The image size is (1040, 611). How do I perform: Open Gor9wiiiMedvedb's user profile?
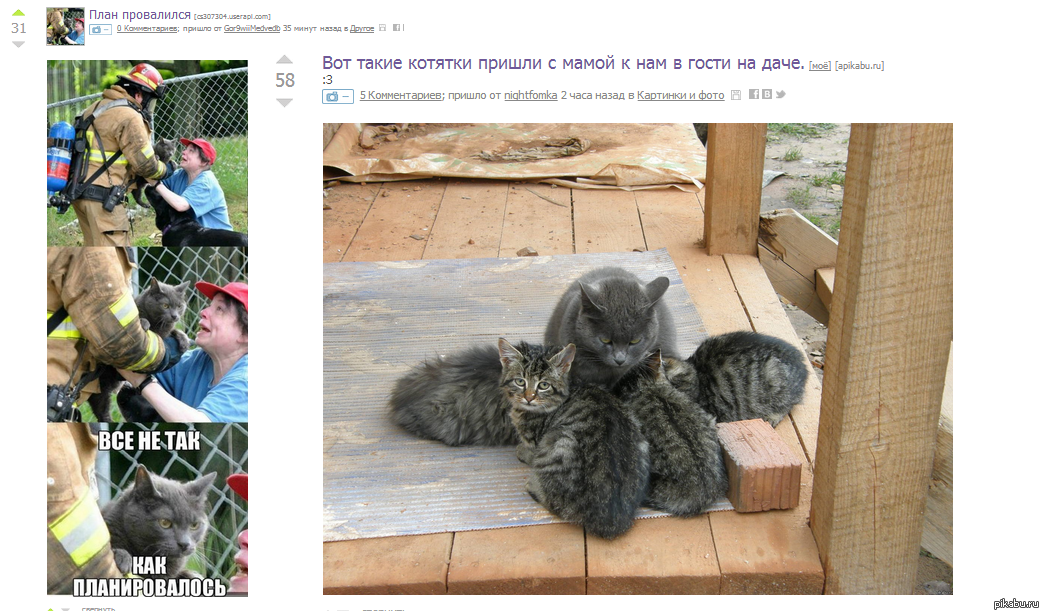(x=252, y=29)
